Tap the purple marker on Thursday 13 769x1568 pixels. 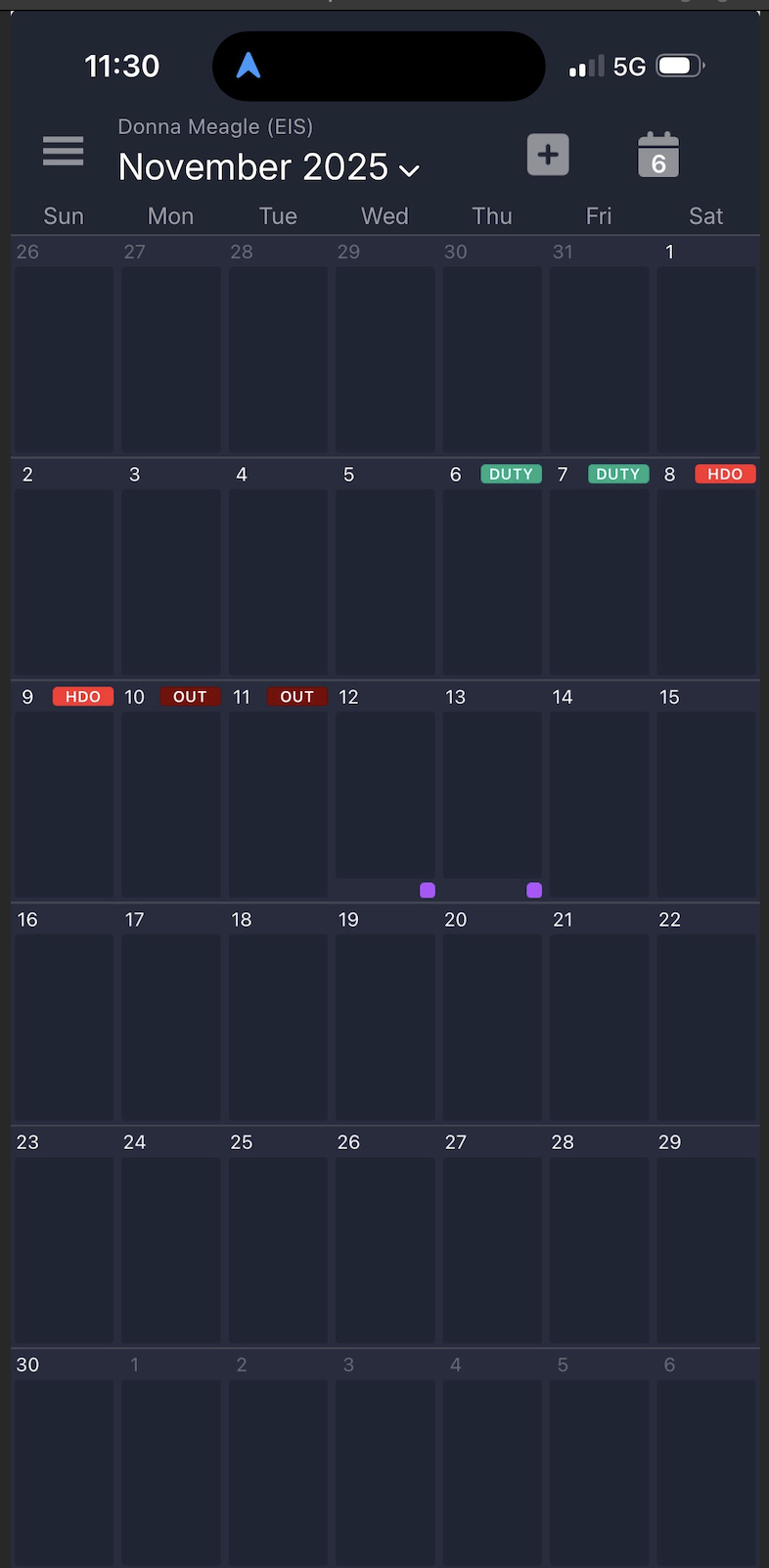534,890
